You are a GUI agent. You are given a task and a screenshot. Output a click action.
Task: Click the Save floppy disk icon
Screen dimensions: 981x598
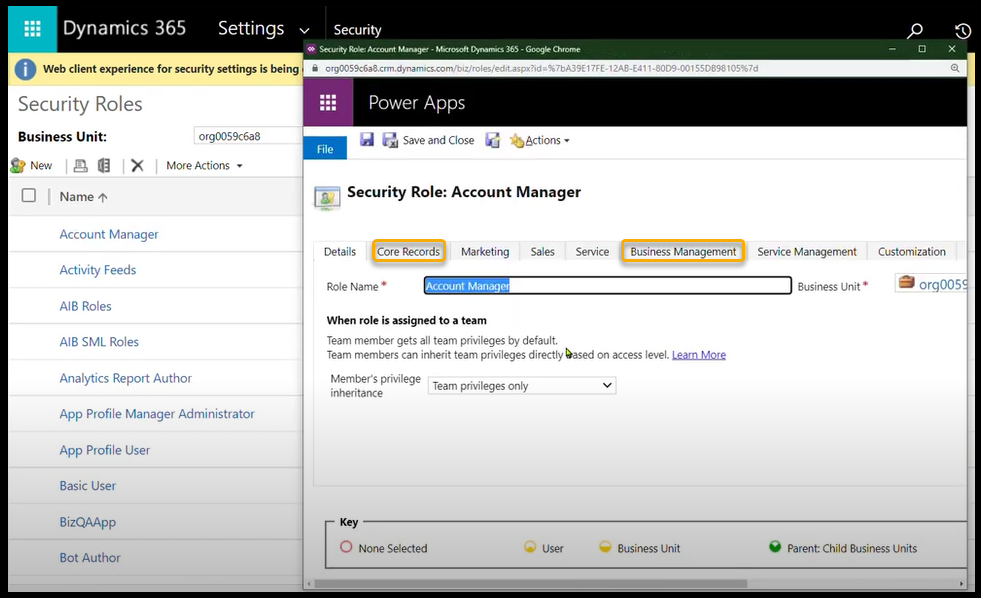[x=367, y=140]
